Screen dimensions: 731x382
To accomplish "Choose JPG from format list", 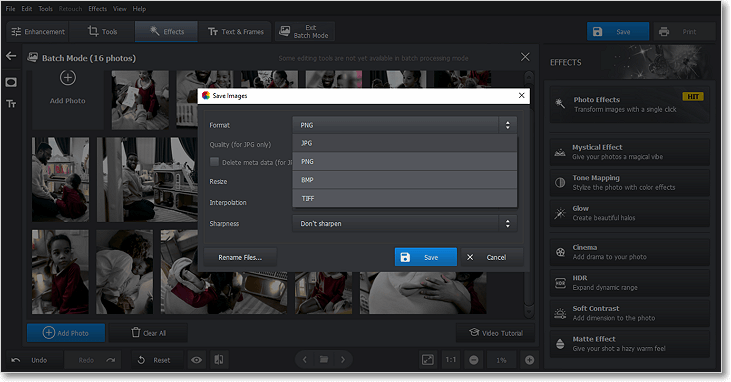I will (x=405, y=143).
